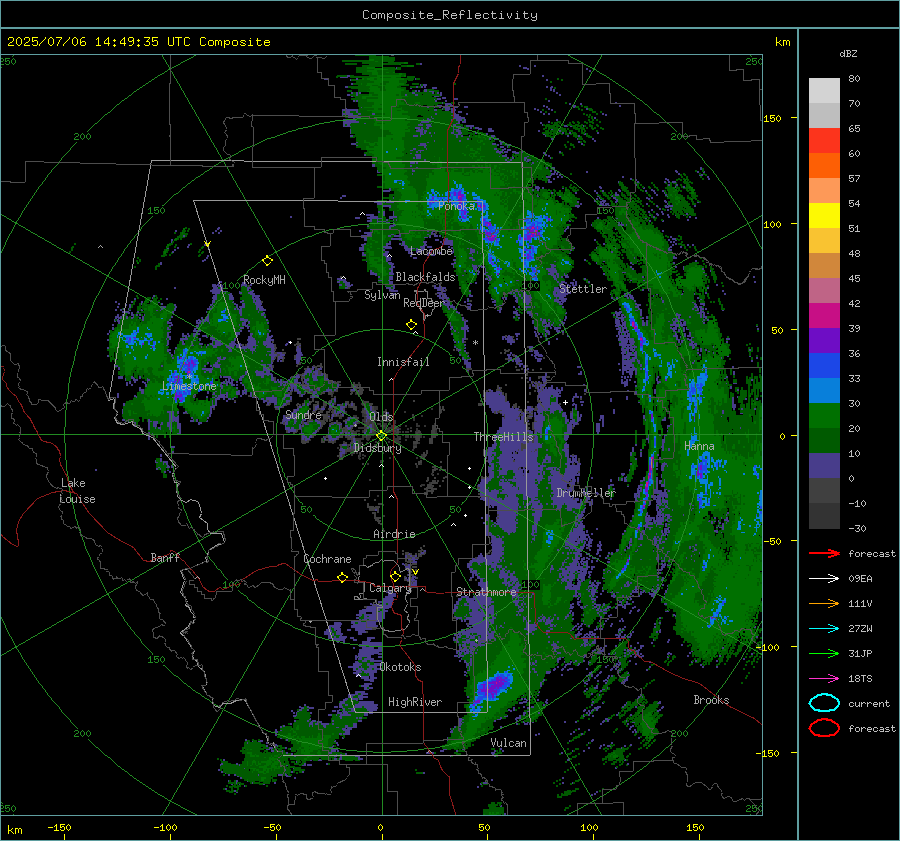Click the Vulcan town label
Viewport: 900px width, 841px height.
tap(508, 743)
